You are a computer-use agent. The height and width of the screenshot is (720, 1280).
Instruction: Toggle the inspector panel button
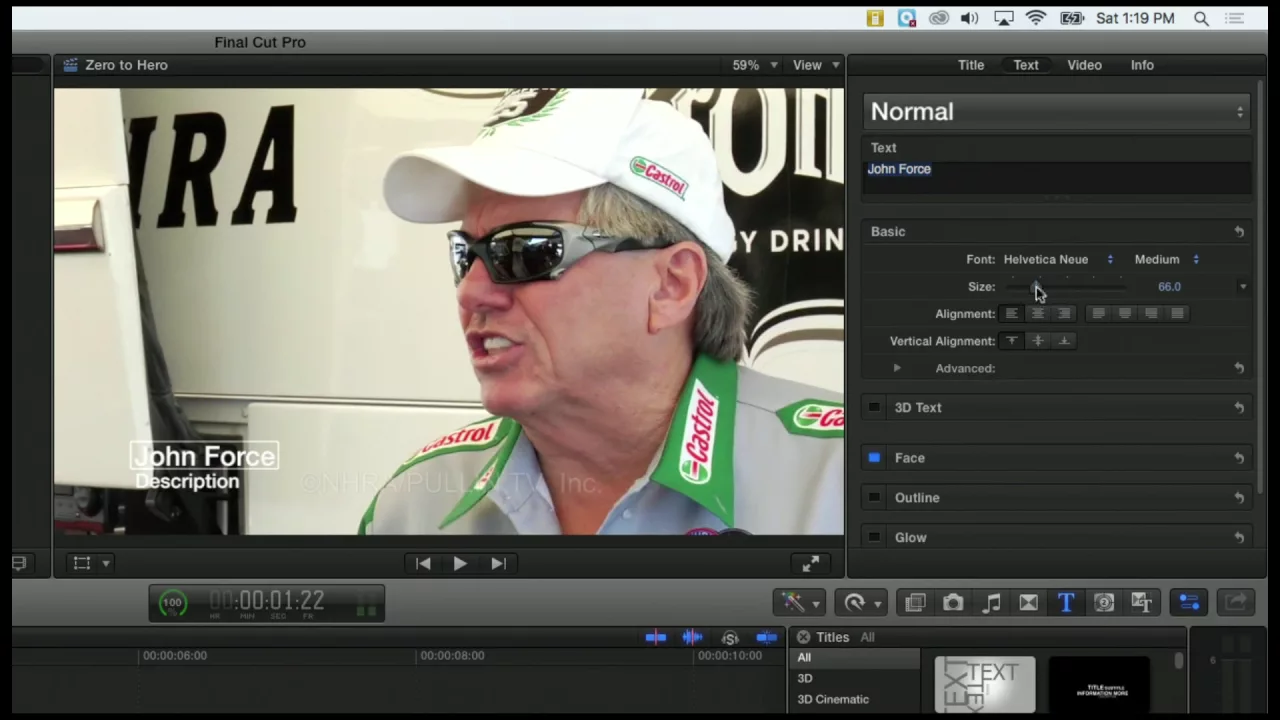(1190, 602)
